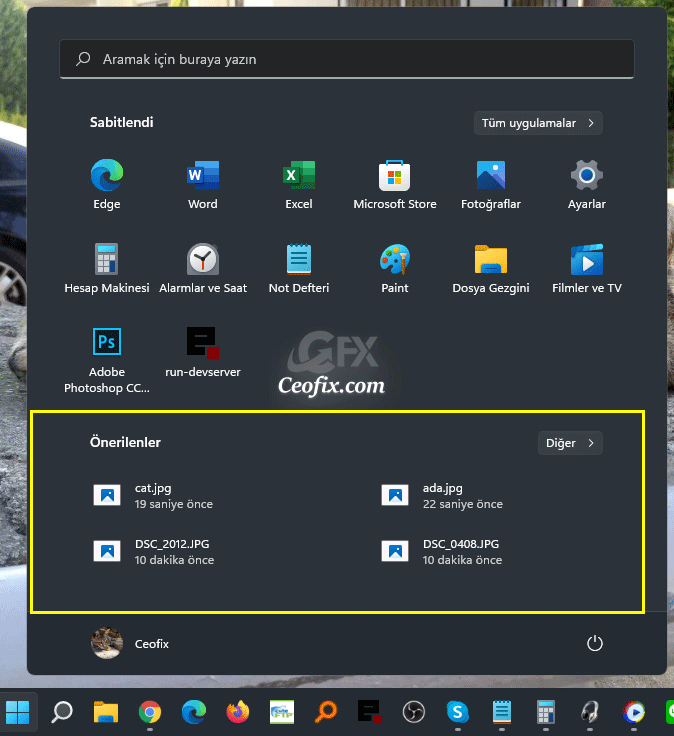Open Filmler ve TV app
Image resolution: width=674 pixels, height=736 pixels.
[x=587, y=269]
